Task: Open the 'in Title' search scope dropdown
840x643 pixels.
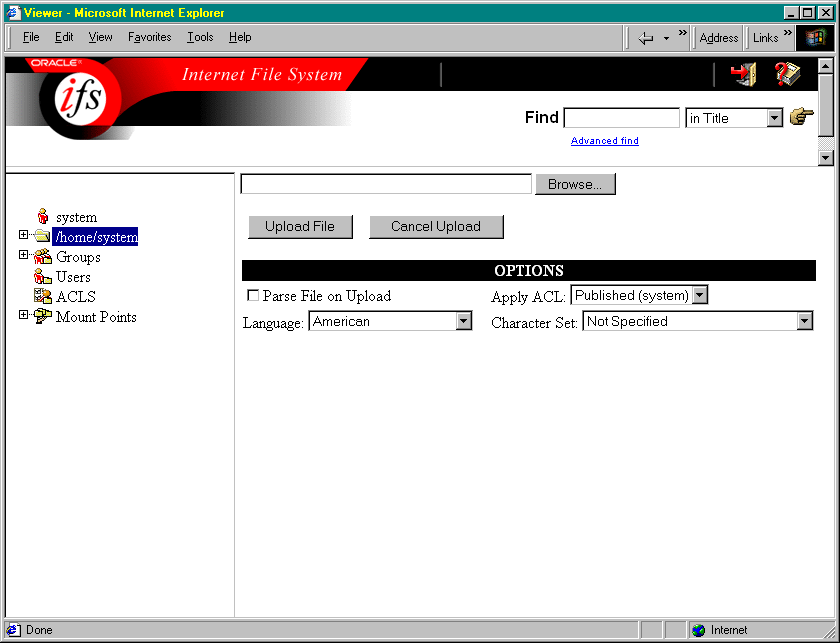Action: click(774, 118)
